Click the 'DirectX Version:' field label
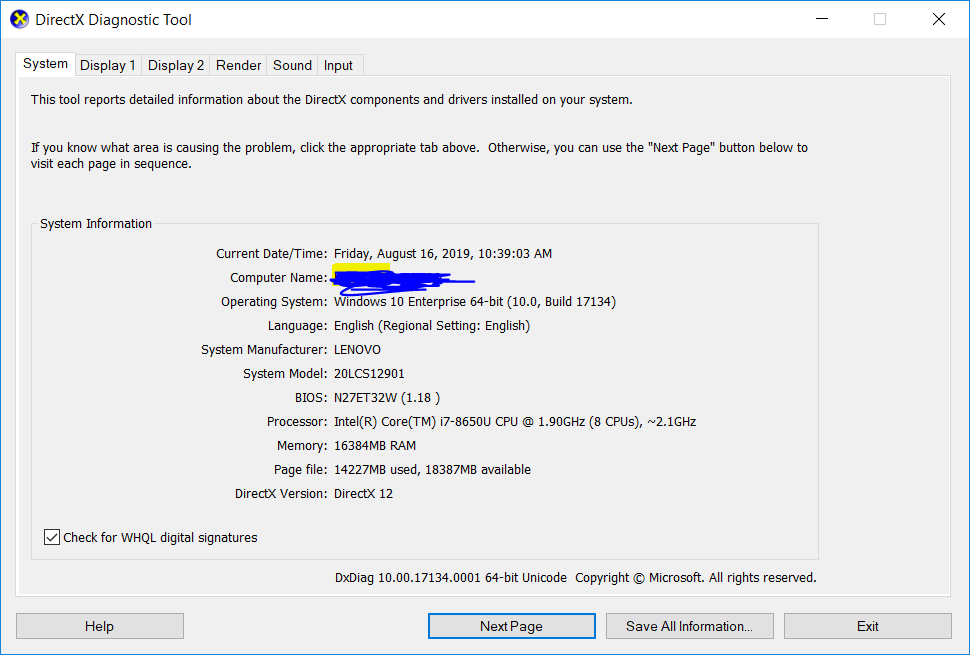Viewport: 970px width, 655px height. coord(281,494)
